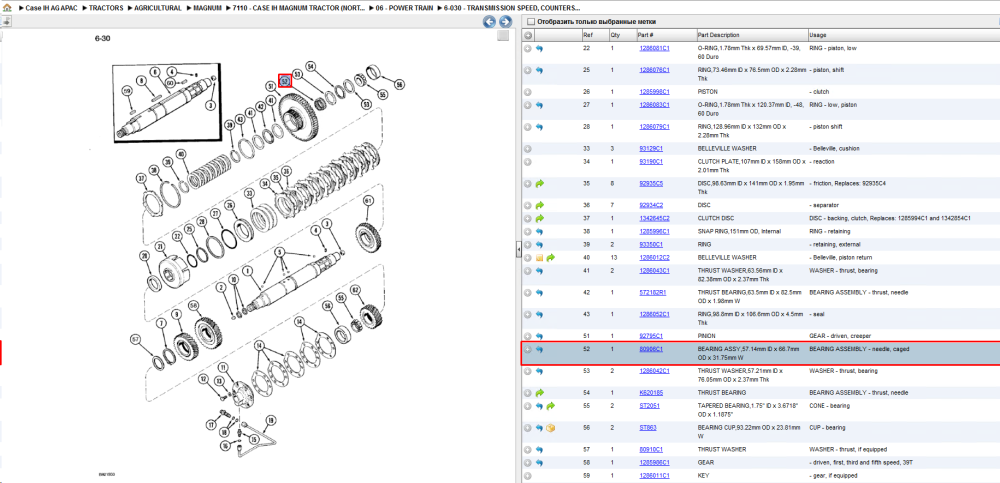Click blue arrow icon for ref 42 THRUST BEARING
This screenshot has height=483, width=1000.
pos(540,292)
